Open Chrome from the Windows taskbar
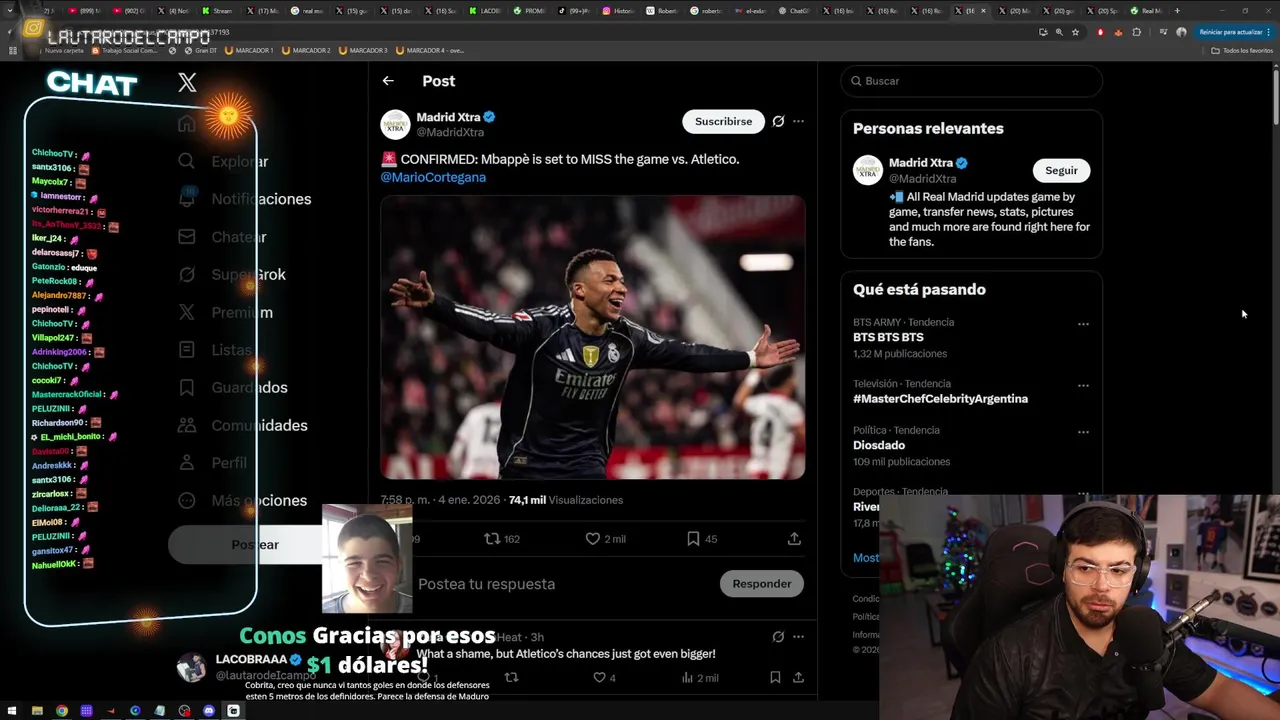The image size is (1280, 720). (62, 711)
